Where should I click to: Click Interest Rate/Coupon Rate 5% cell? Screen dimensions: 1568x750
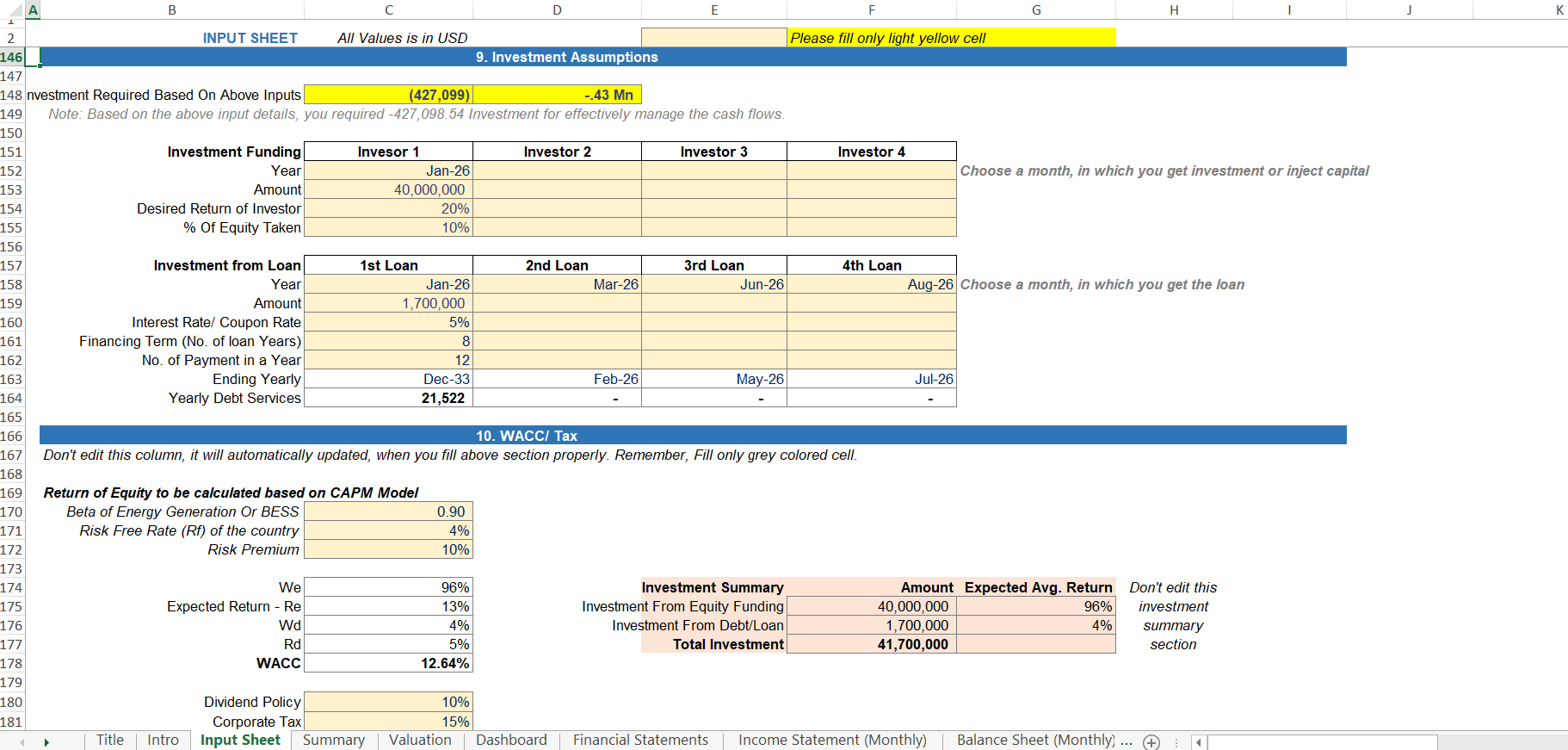[x=388, y=322]
